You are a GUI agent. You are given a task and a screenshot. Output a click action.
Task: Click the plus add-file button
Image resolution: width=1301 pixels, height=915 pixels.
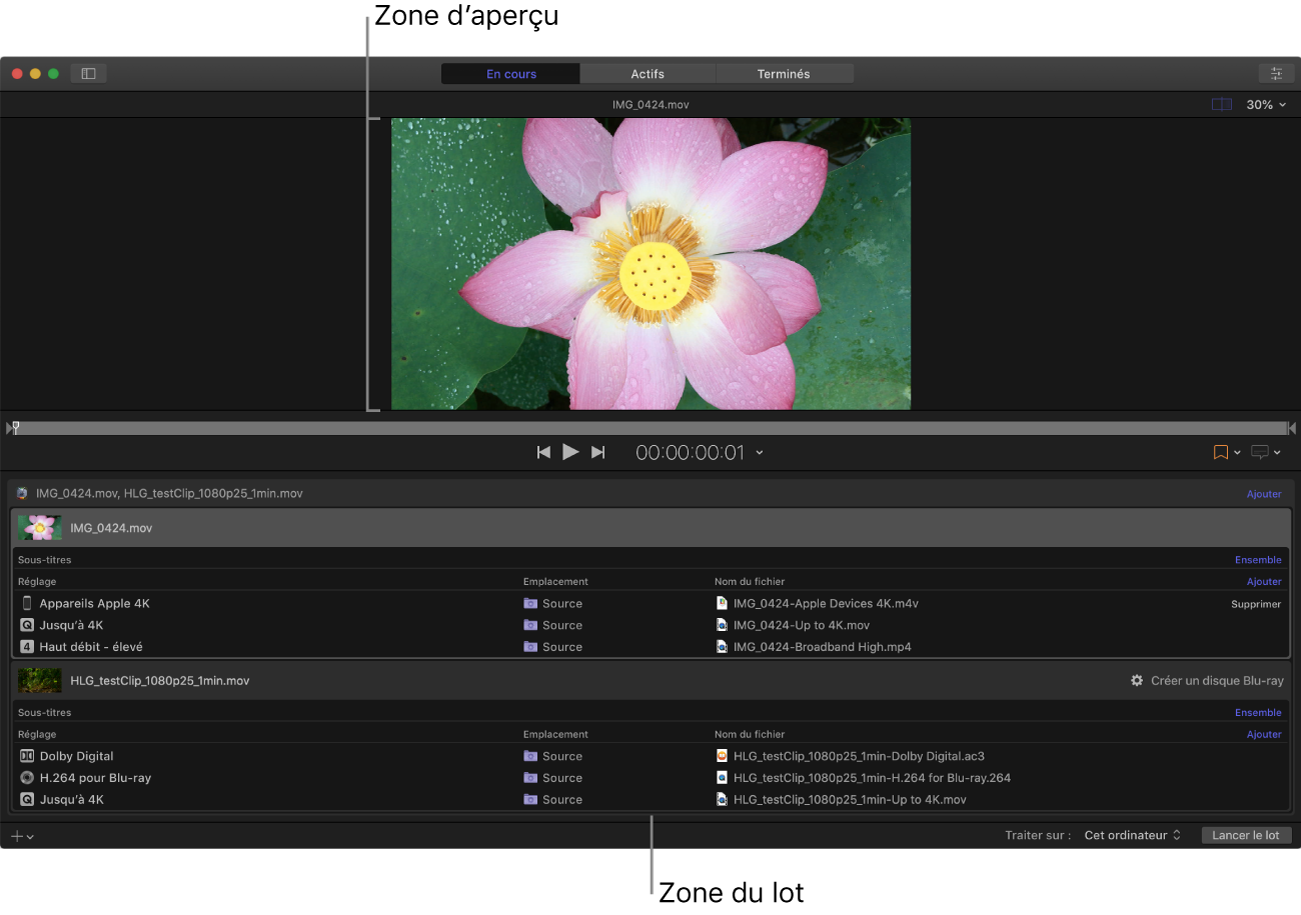[17, 836]
